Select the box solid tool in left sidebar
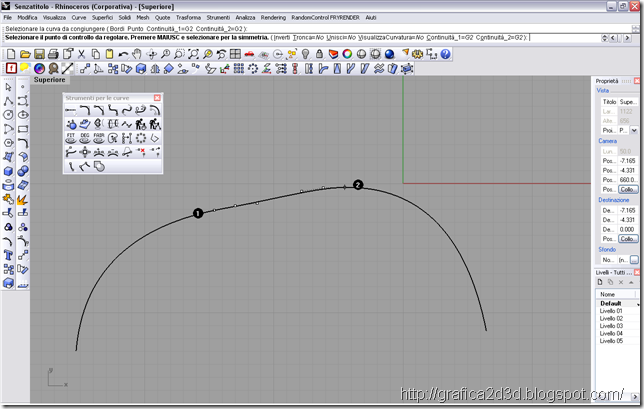Image resolution: width=644 pixels, height=409 pixels. point(8,171)
